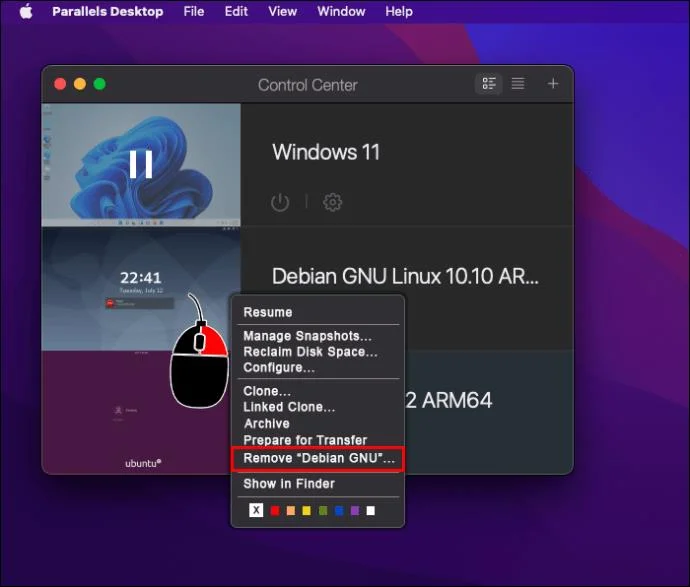Screen dimensions: 690x587
Task: Select the Debian GNU Linux 10.10 title
Action: pyautogui.click(x=405, y=276)
